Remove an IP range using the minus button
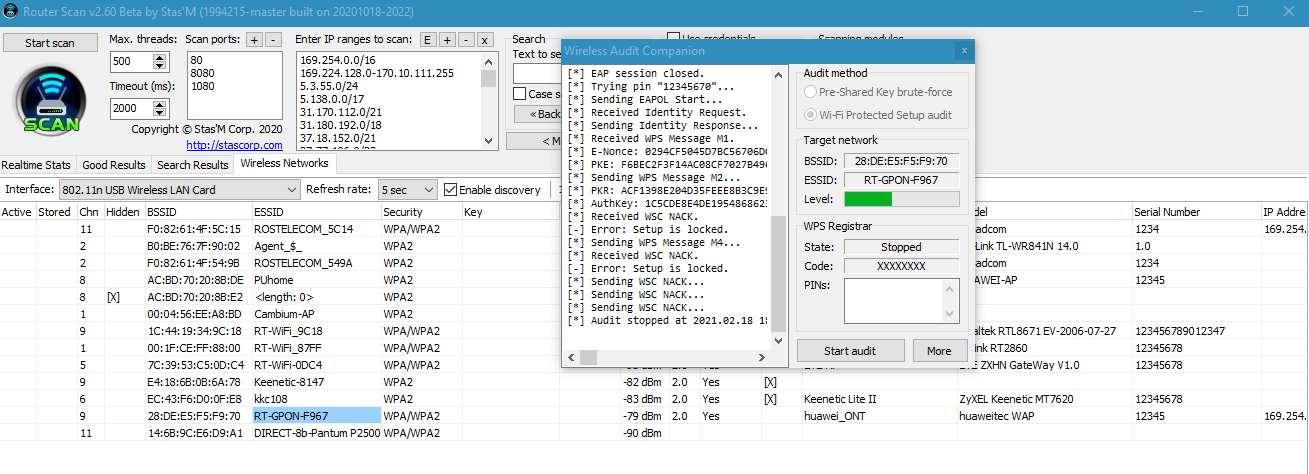The width and height of the screenshot is (1309, 474). coord(465,40)
